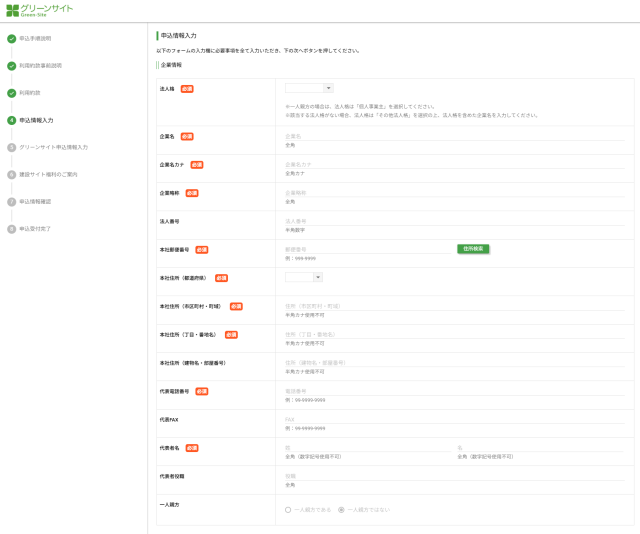This screenshot has width=640, height=534.
Task: Open the 法人格 dropdown
Action: tap(309, 88)
